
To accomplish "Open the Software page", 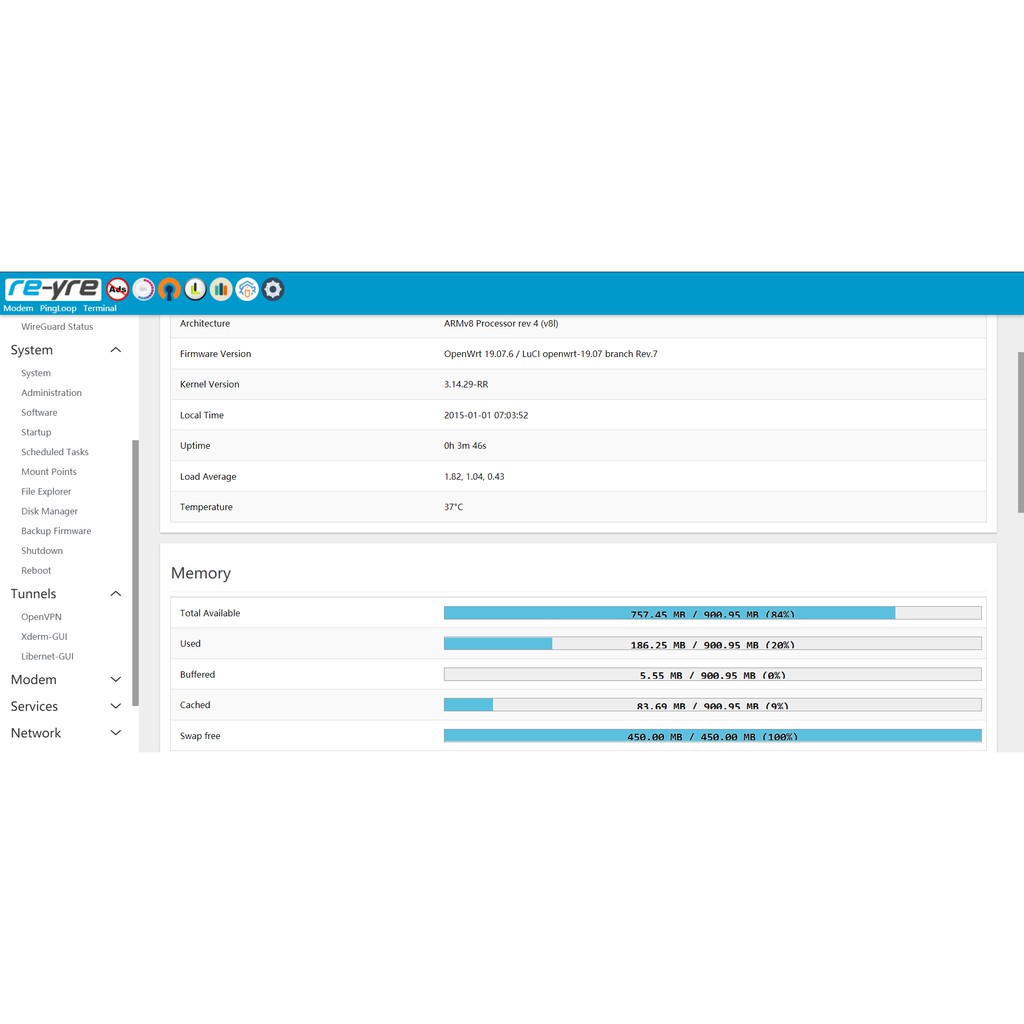I will pos(39,413).
